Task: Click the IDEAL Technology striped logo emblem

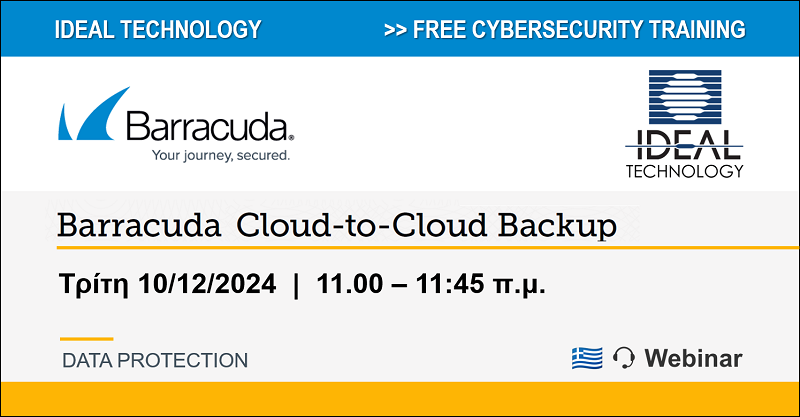Action: [685, 97]
